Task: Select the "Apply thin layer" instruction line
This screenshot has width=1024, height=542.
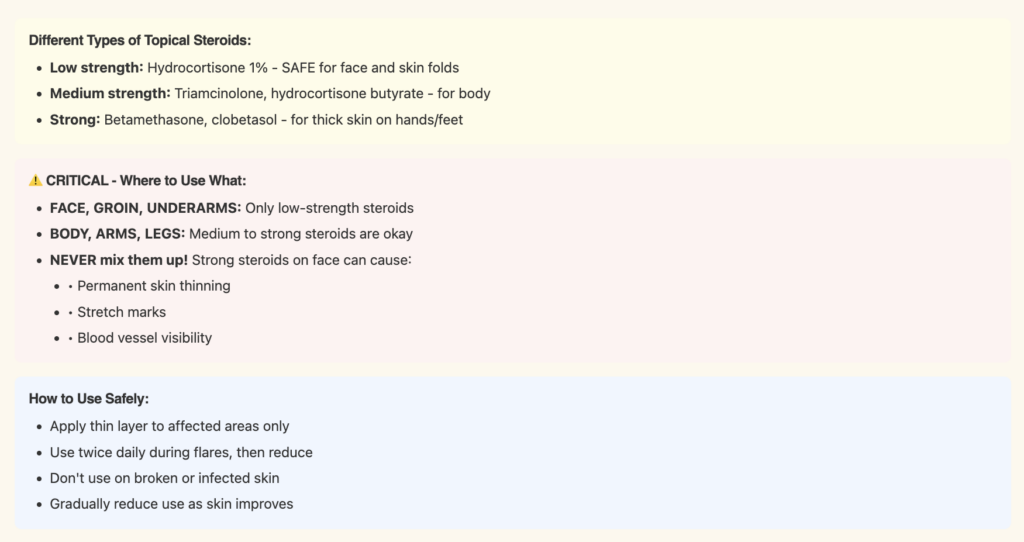Action: point(169,426)
